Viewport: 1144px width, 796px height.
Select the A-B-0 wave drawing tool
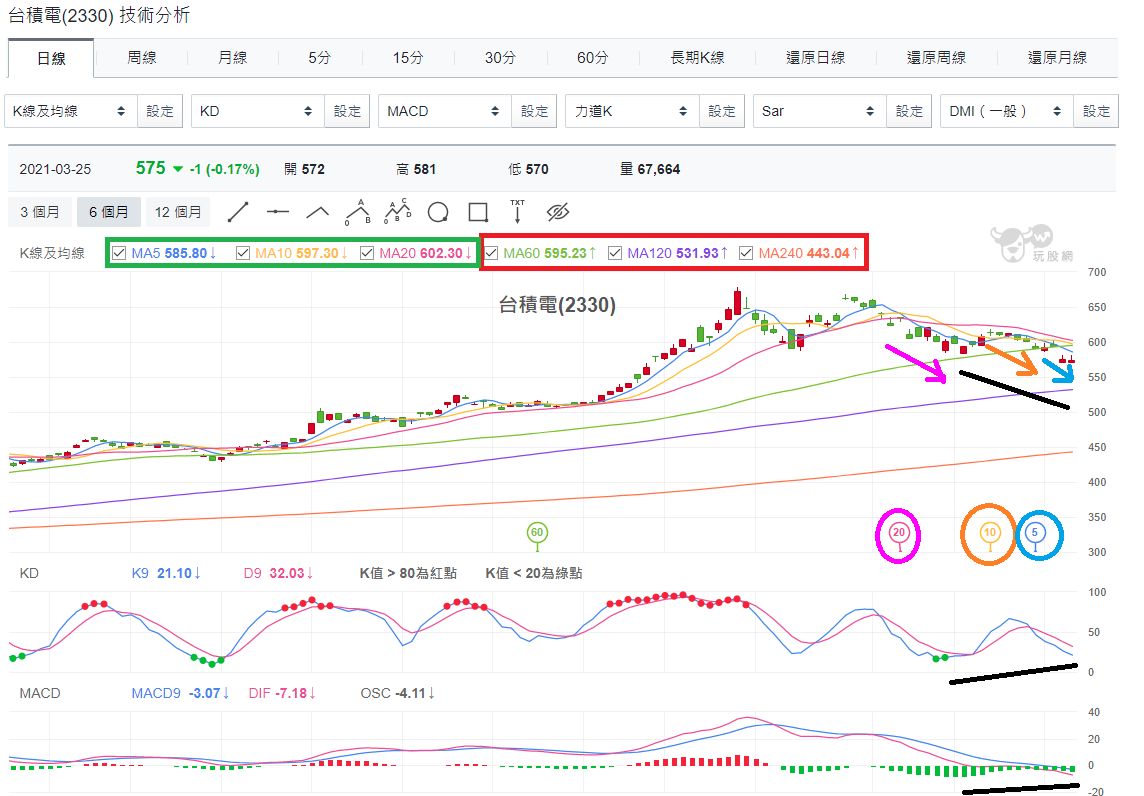click(x=358, y=212)
